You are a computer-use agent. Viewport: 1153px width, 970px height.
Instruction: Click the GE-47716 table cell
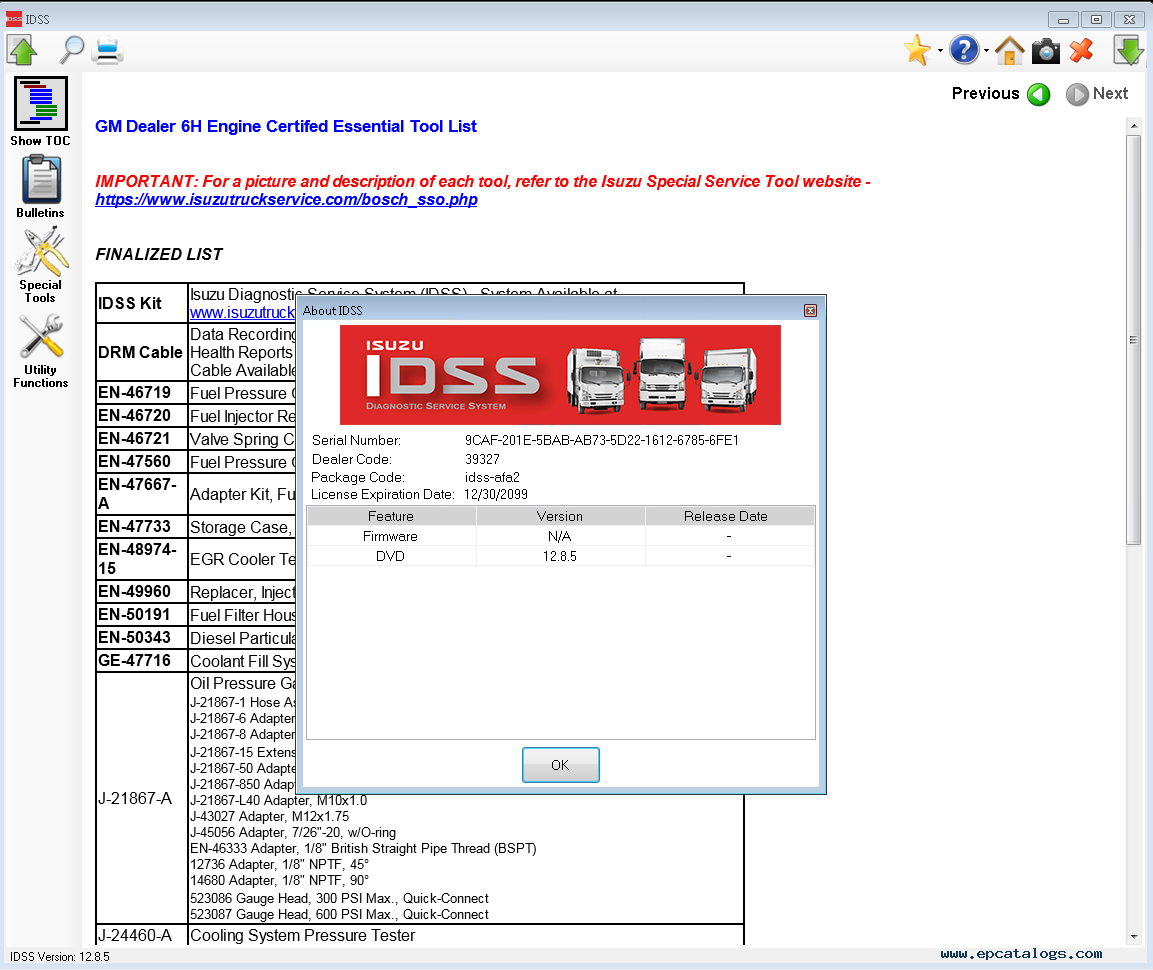pyautogui.click(x=142, y=660)
